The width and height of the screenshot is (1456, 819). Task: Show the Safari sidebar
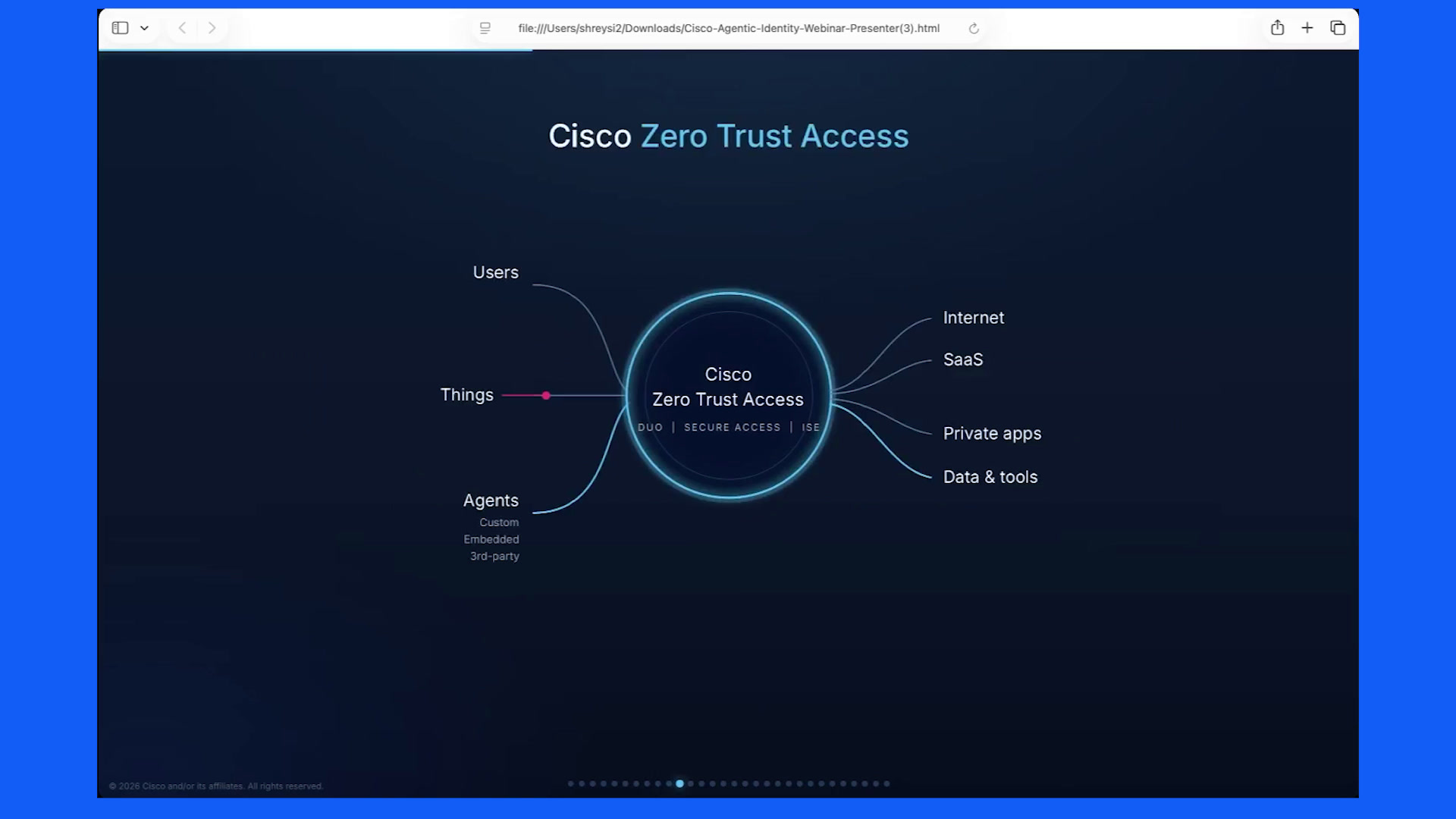coord(120,28)
